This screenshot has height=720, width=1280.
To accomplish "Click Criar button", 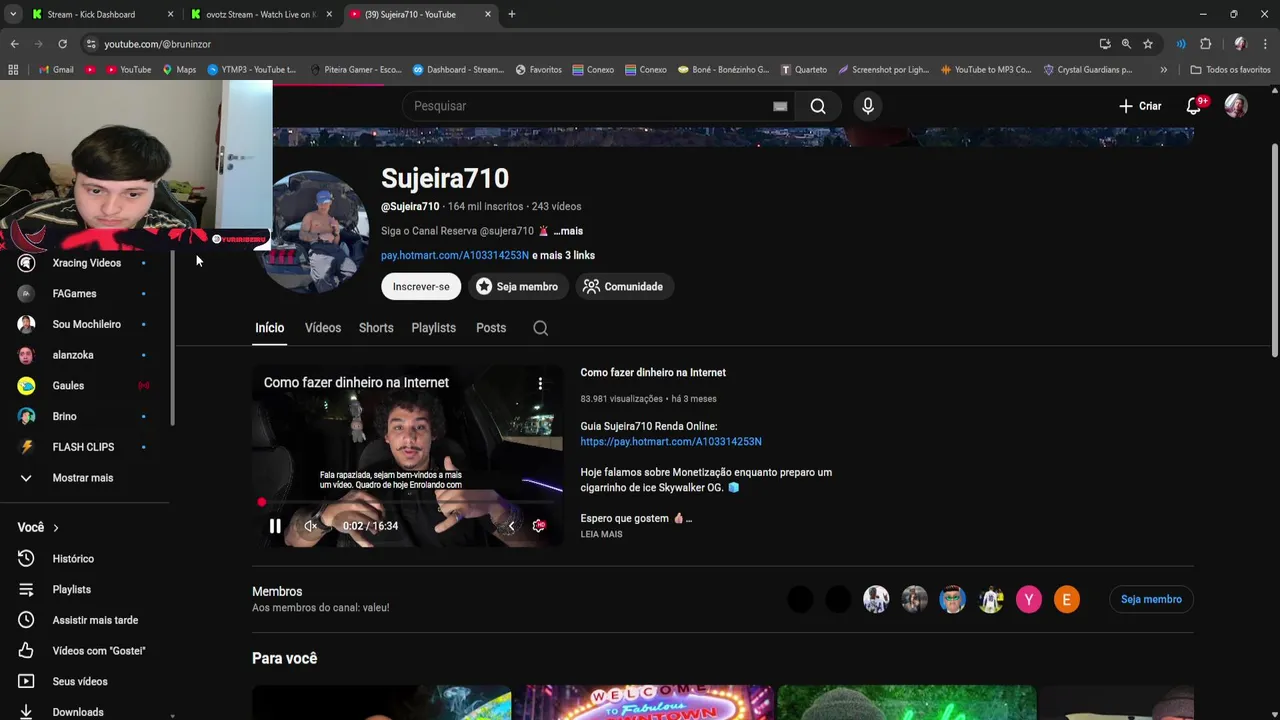I will [1140, 106].
